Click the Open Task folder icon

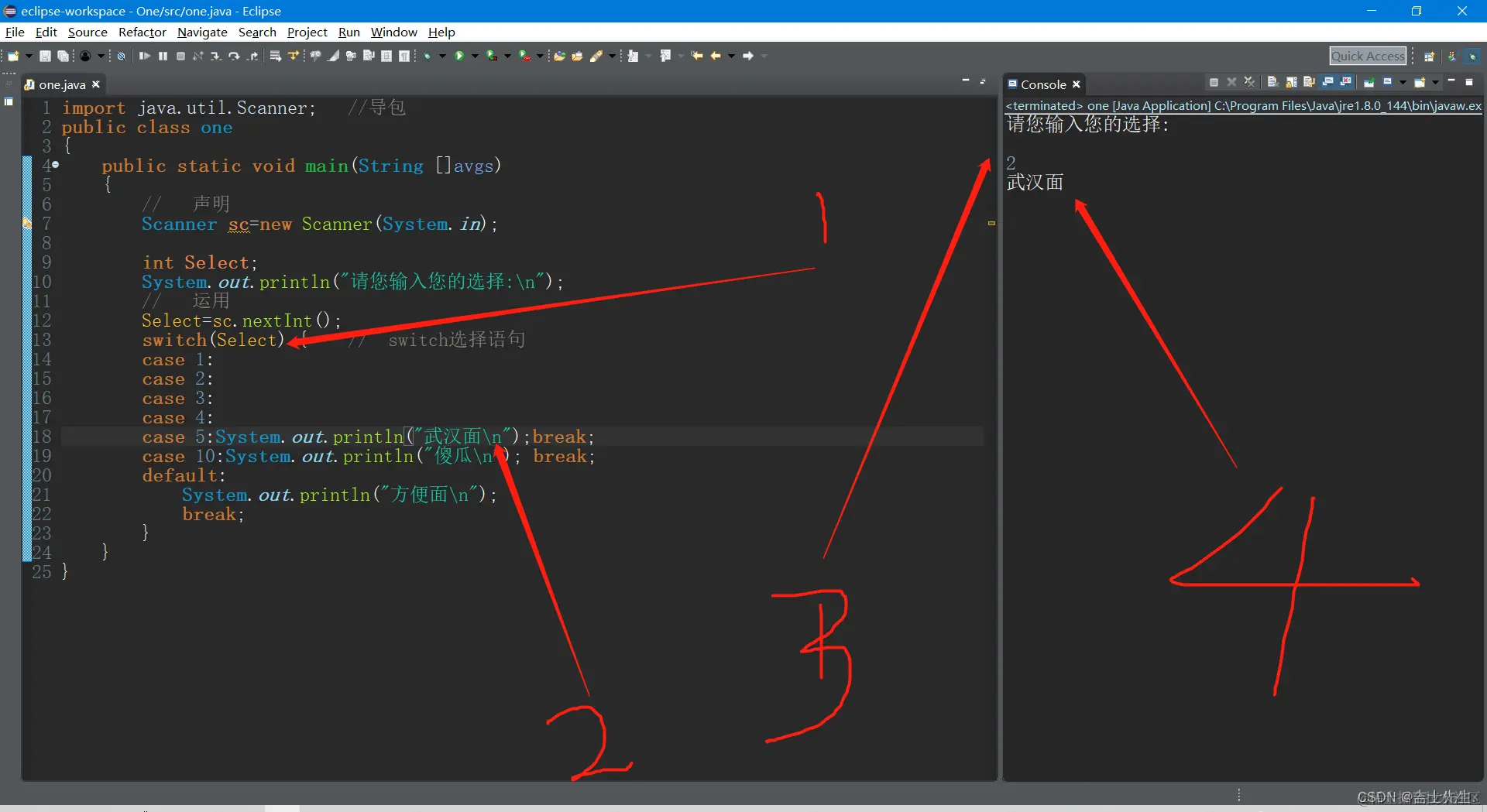[x=577, y=56]
